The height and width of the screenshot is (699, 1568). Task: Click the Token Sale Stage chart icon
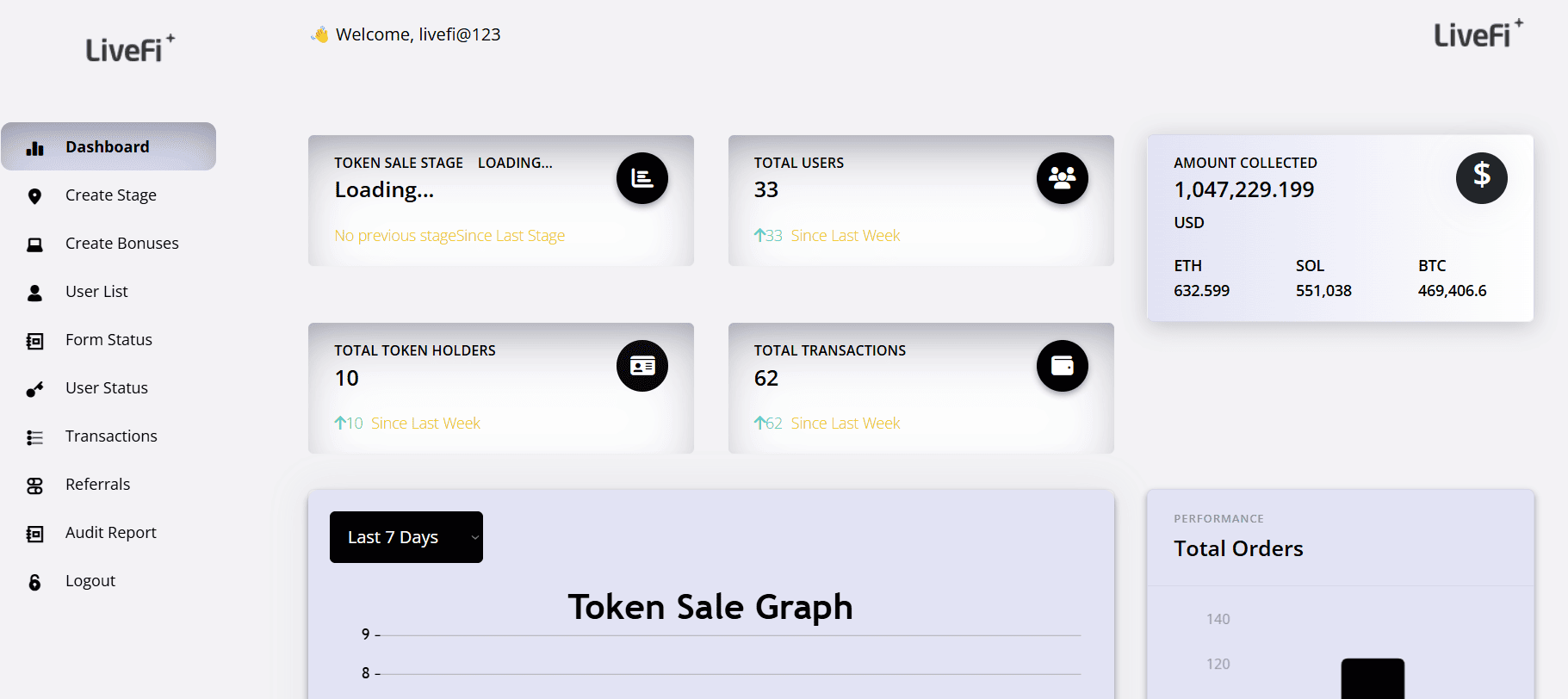642,178
